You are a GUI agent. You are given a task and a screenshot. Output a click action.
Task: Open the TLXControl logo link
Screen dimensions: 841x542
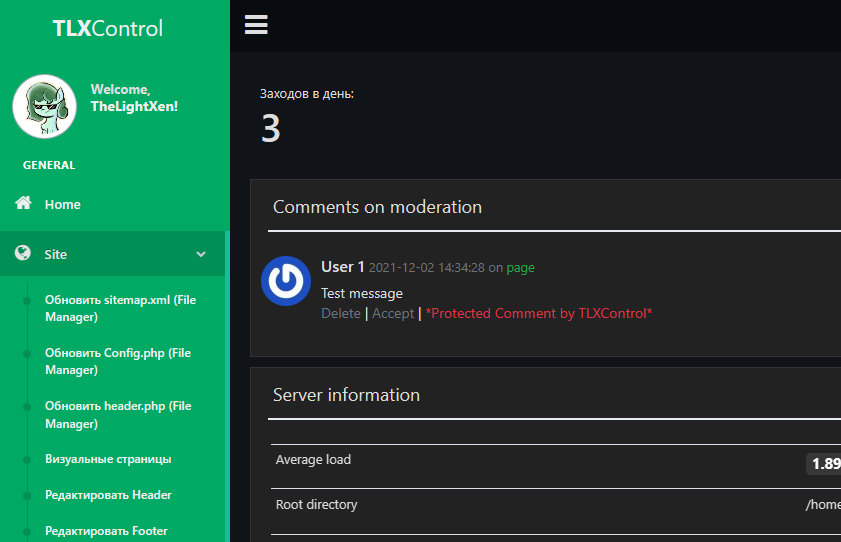point(107,28)
